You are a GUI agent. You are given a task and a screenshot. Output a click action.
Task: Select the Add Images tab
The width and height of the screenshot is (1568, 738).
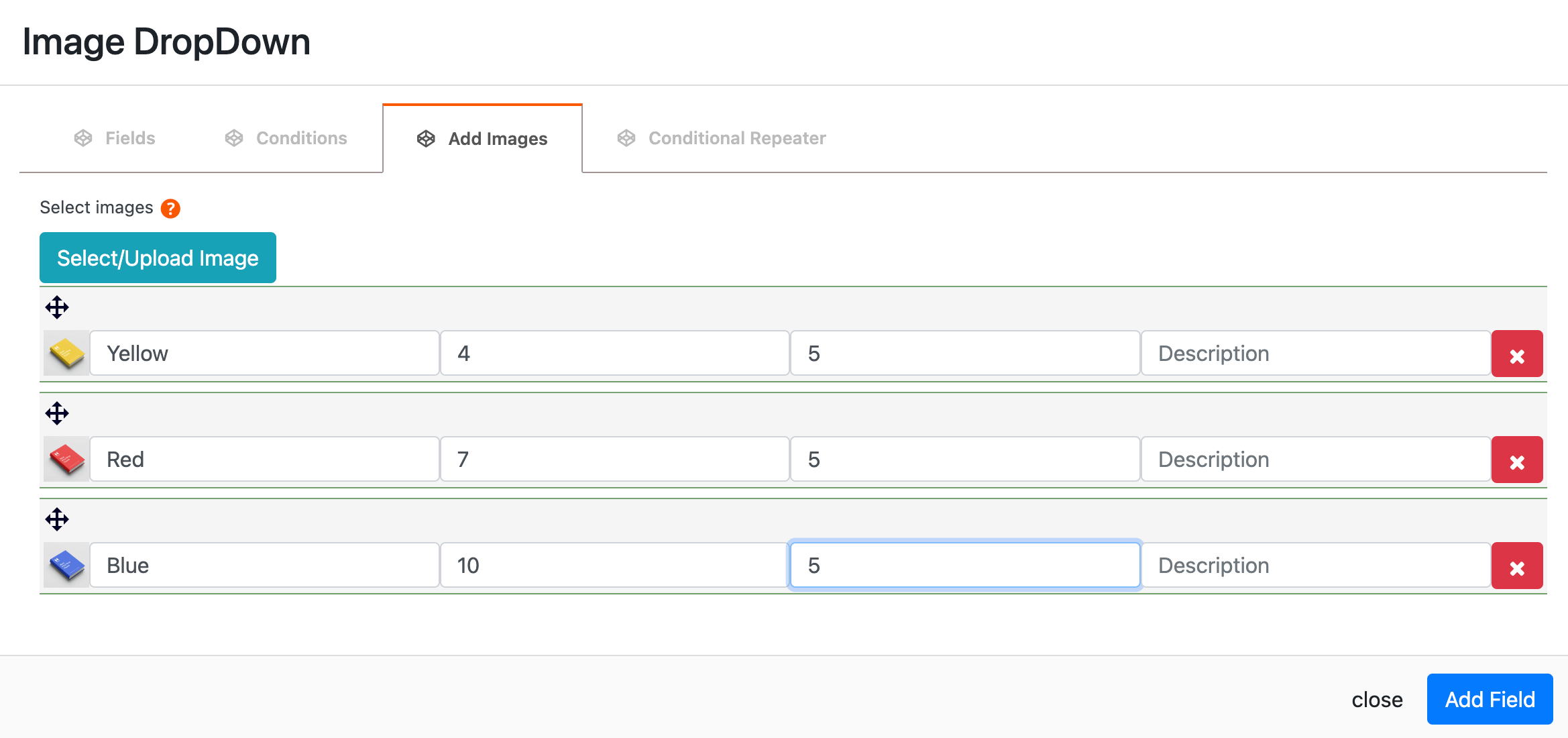pyautogui.click(x=482, y=139)
